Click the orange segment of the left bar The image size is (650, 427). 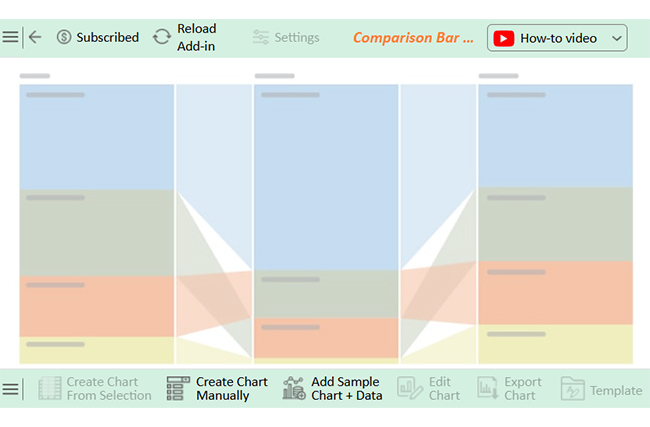point(97,306)
